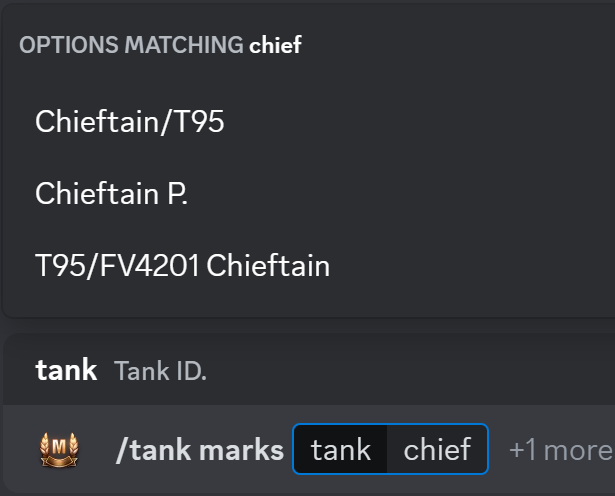
Task: Click the tank label inside the command pill
Action: click(x=341, y=450)
